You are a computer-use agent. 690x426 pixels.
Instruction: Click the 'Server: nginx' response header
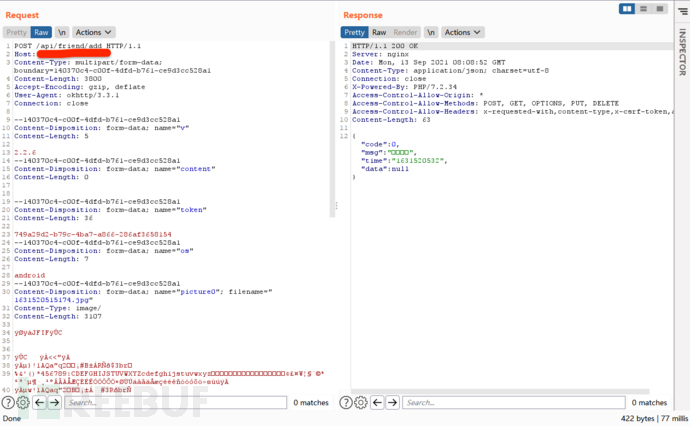click(x=380, y=54)
